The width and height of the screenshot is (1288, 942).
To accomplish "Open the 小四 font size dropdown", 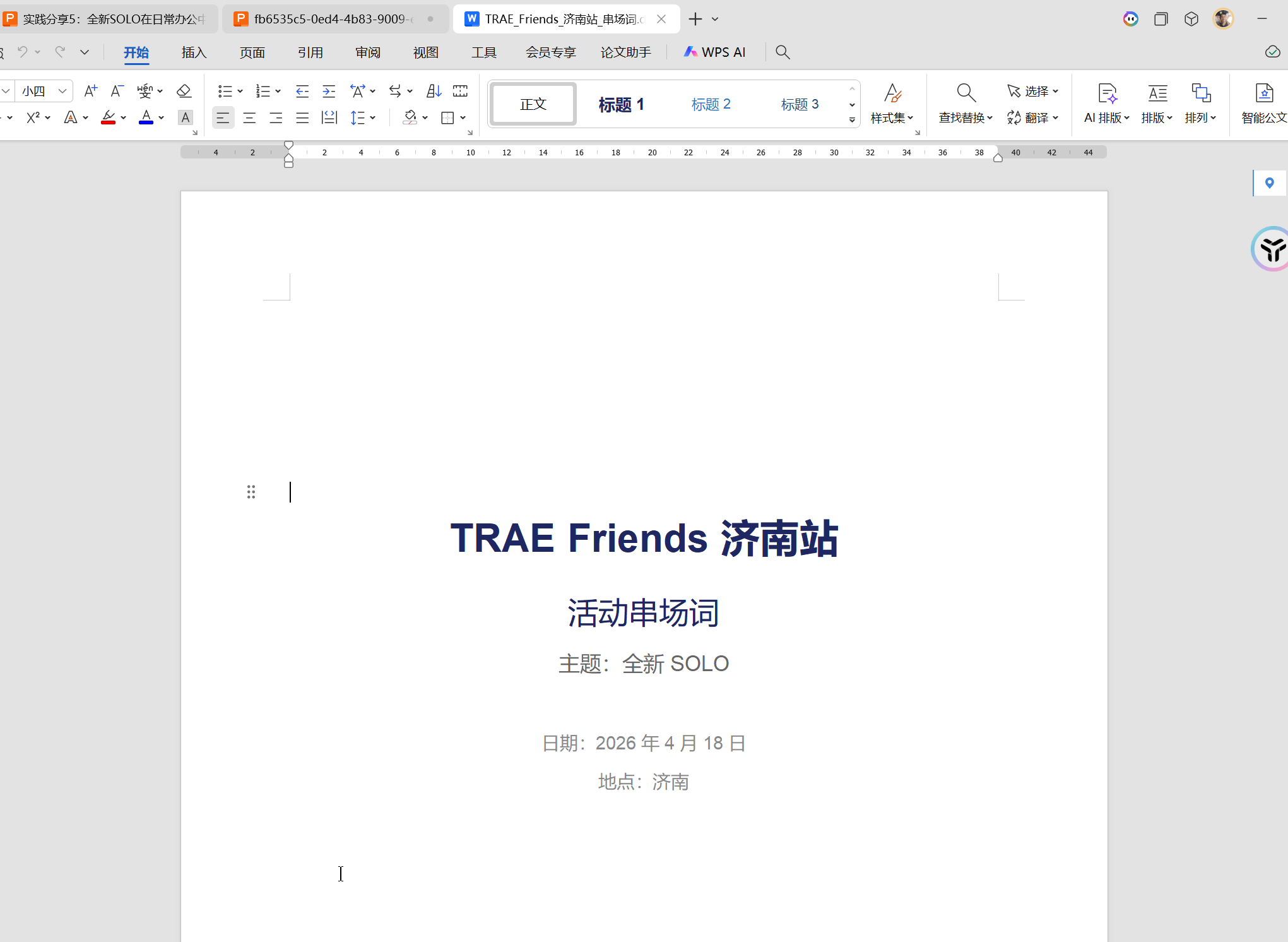I will pos(62,91).
